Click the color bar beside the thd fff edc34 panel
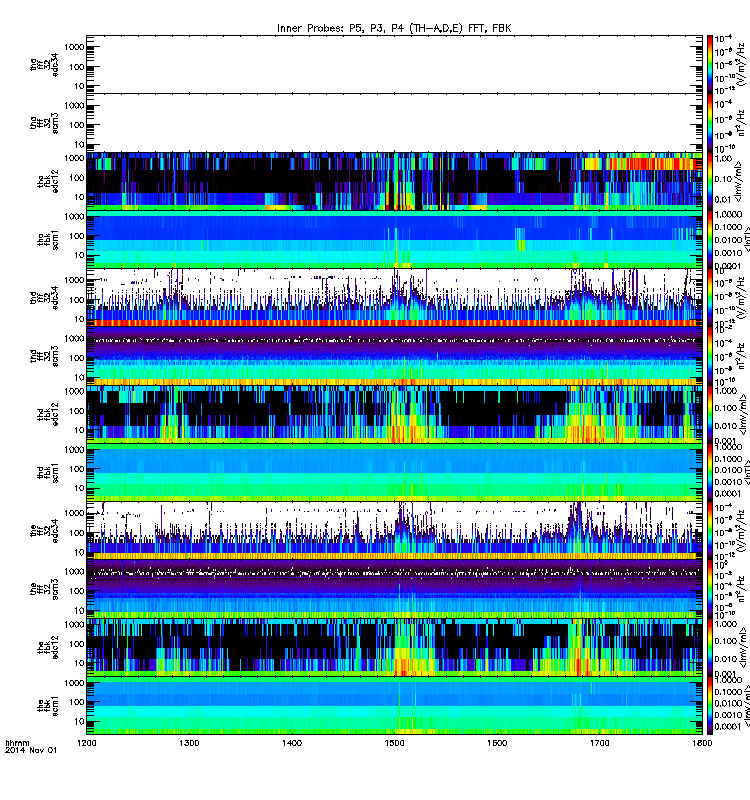Screen dimensions: 750x800 [710, 297]
